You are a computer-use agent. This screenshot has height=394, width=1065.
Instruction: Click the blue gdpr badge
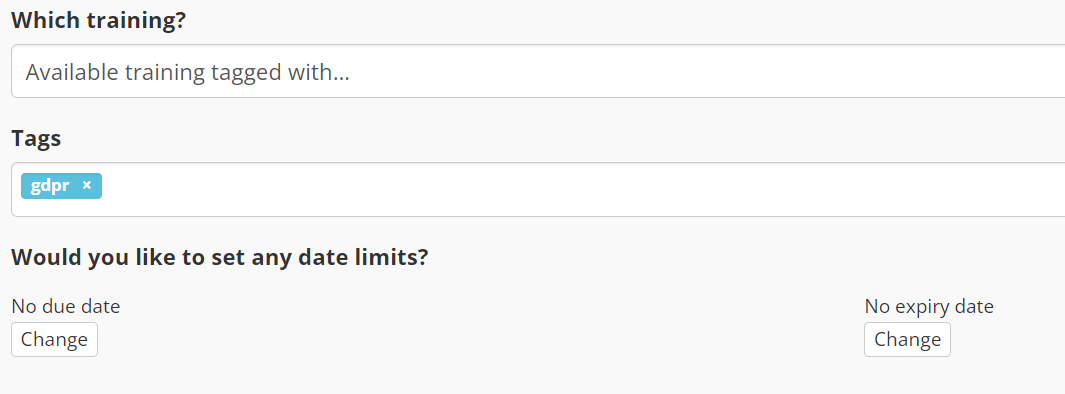[x=61, y=185]
